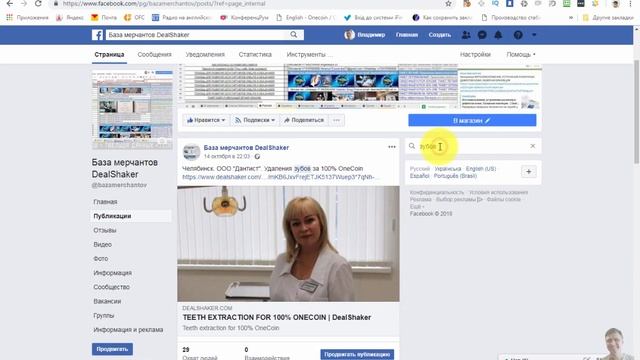Open the Messenger icon in header
This screenshot has width=640, height=360.
pyautogui.click(x=482, y=35)
